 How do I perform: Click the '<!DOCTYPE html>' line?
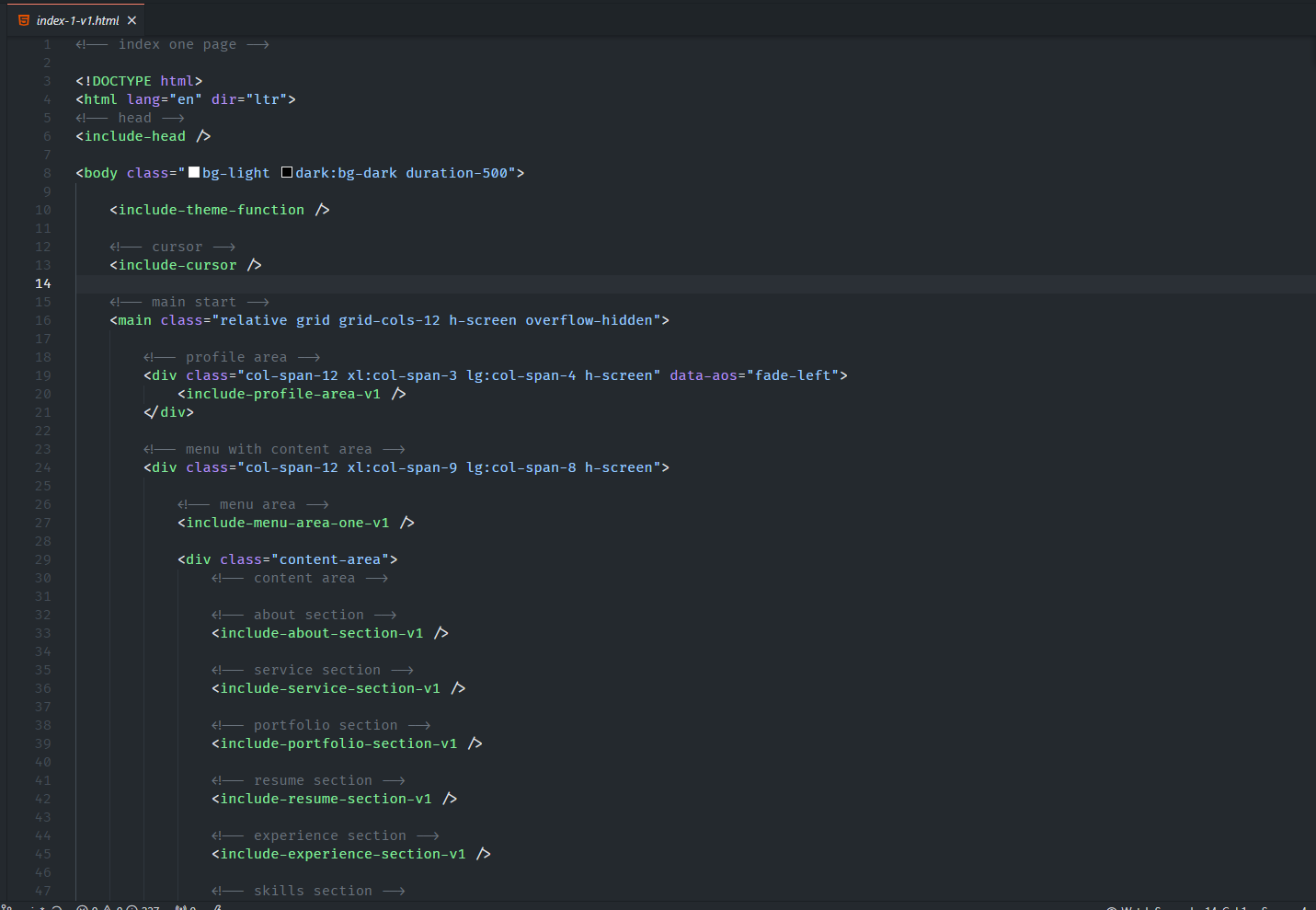[139, 81]
